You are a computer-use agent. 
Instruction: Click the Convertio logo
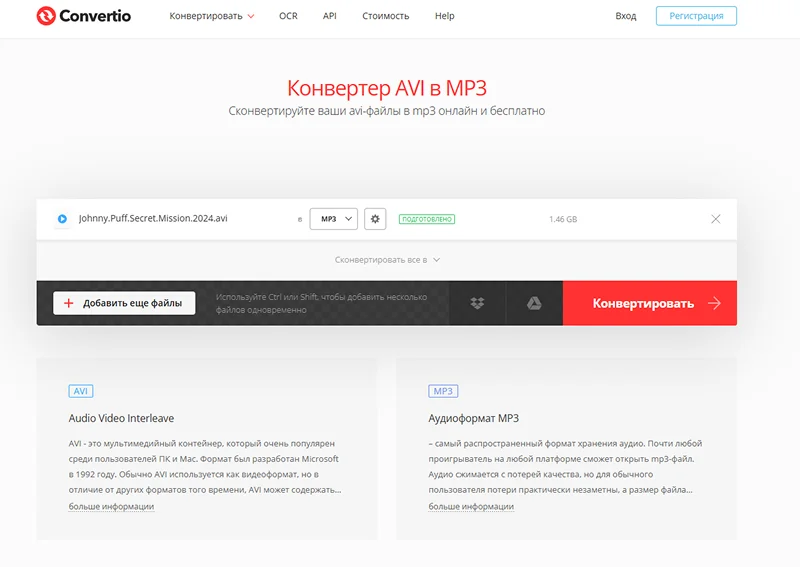tap(84, 16)
